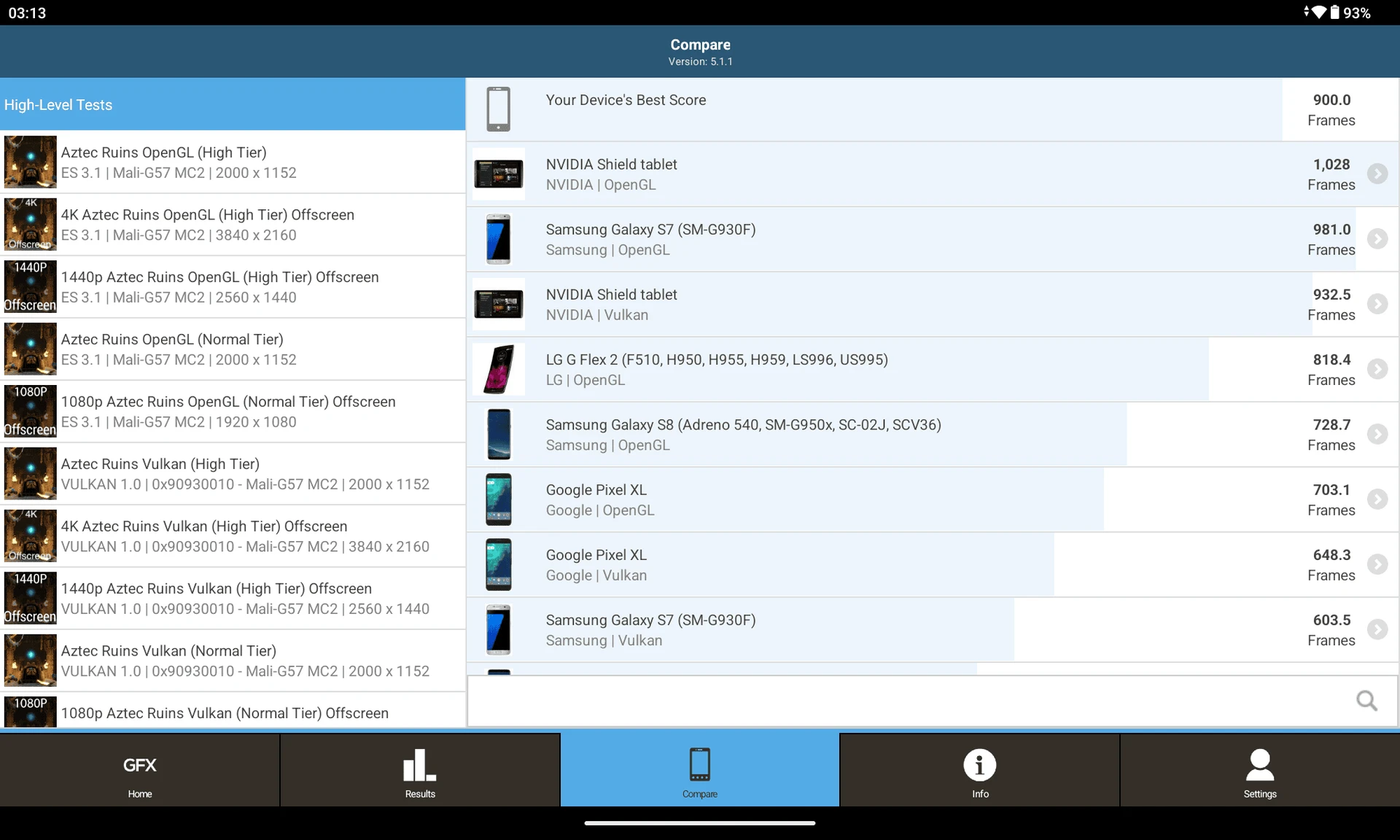Click Samsung Galaxy S7 OpenGL device image

499,239
